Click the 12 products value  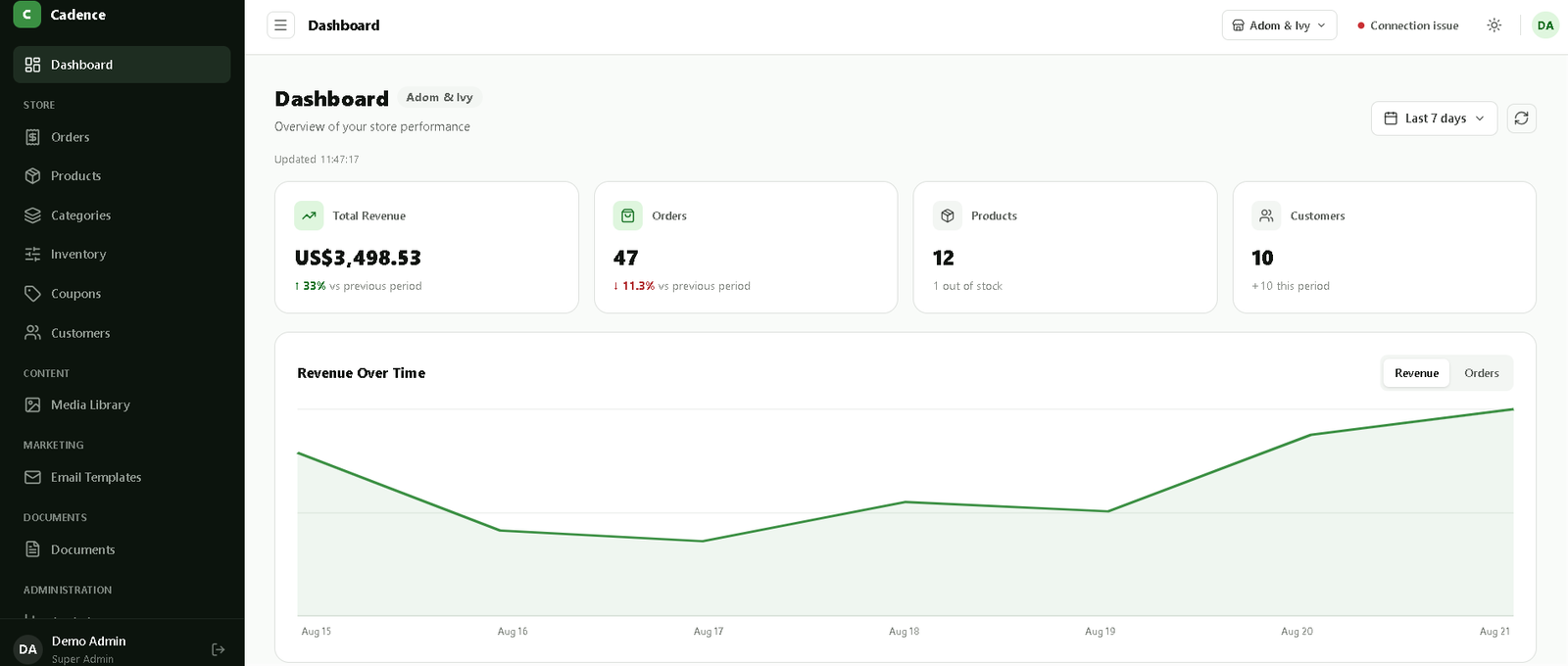pyautogui.click(x=944, y=258)
